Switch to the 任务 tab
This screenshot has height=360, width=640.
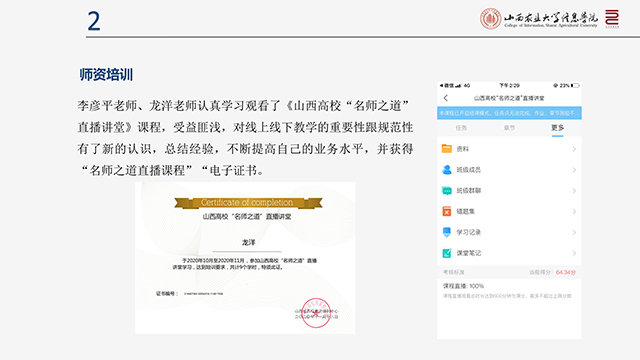(461, 128)
